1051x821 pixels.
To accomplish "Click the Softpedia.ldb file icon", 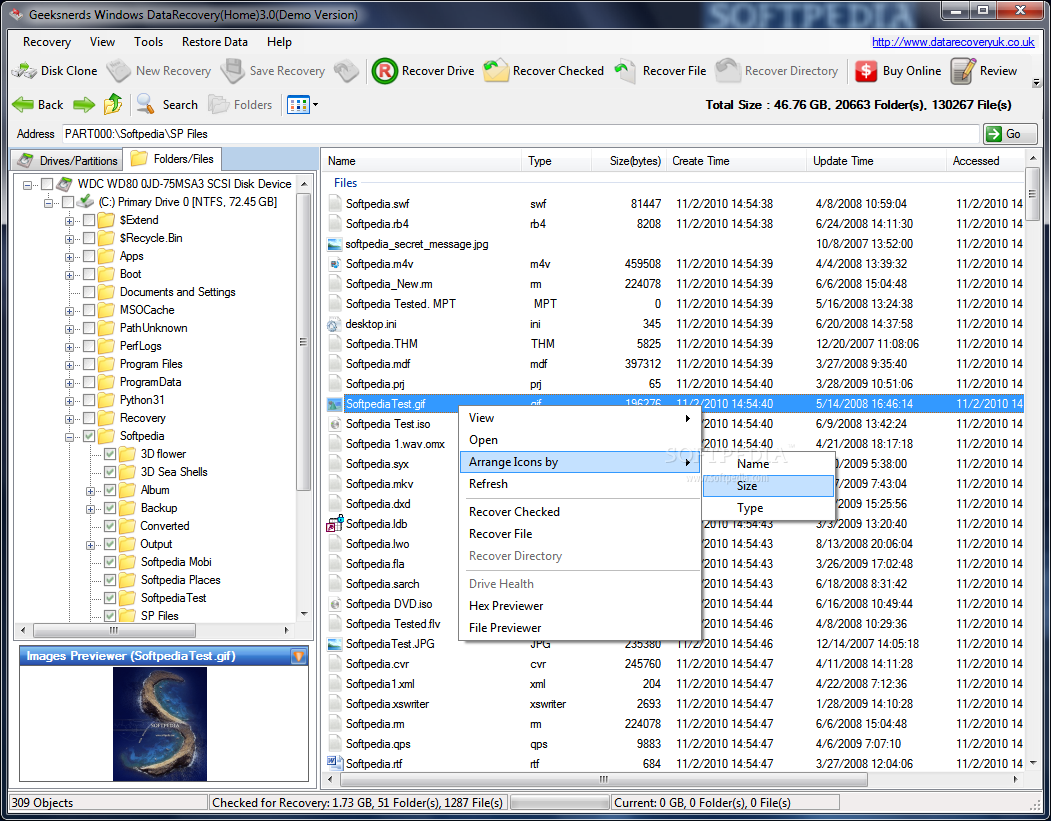I will (x=334, y=523).
